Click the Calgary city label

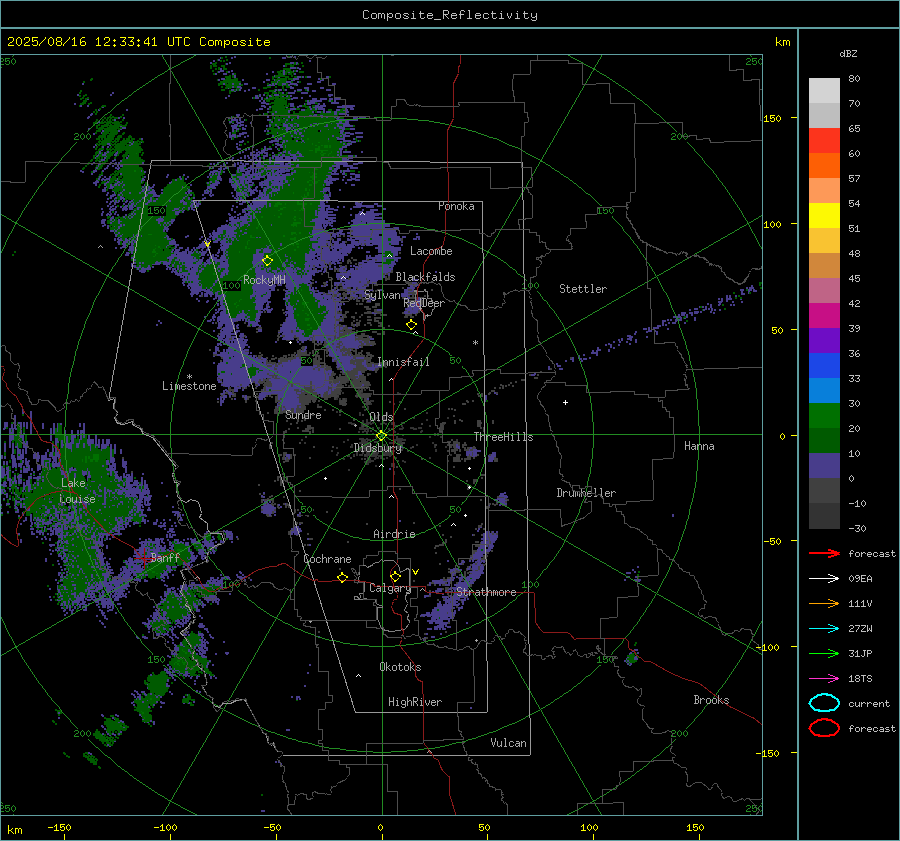click(390, 588)
